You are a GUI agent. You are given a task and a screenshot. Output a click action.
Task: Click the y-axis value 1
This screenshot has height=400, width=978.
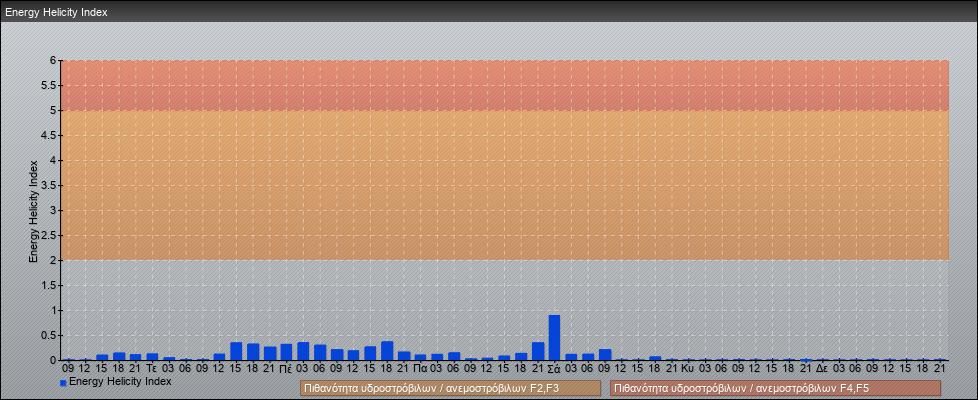click(54, 310)
